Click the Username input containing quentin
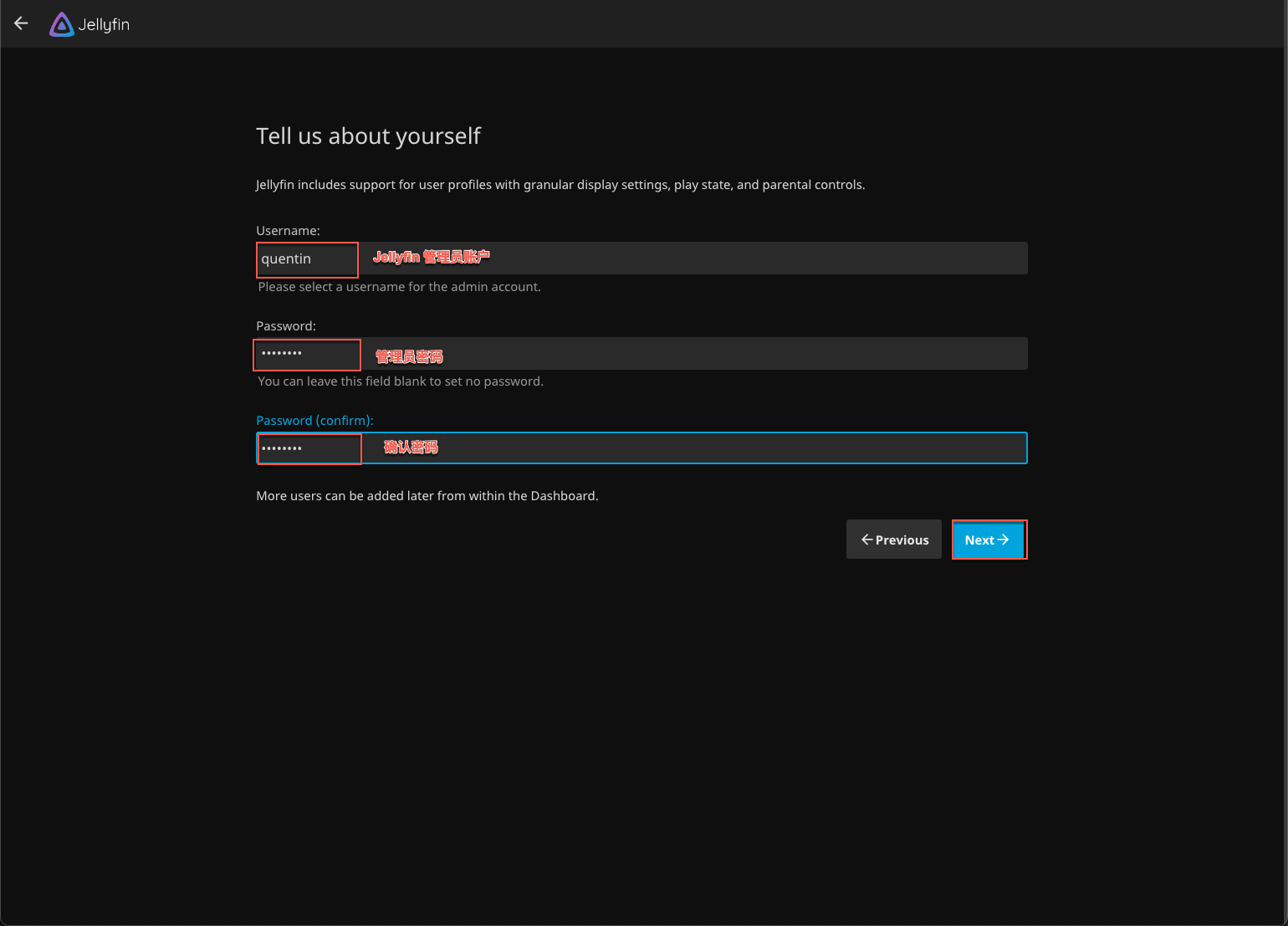1288x926 pixels. [x=306, y=259]
